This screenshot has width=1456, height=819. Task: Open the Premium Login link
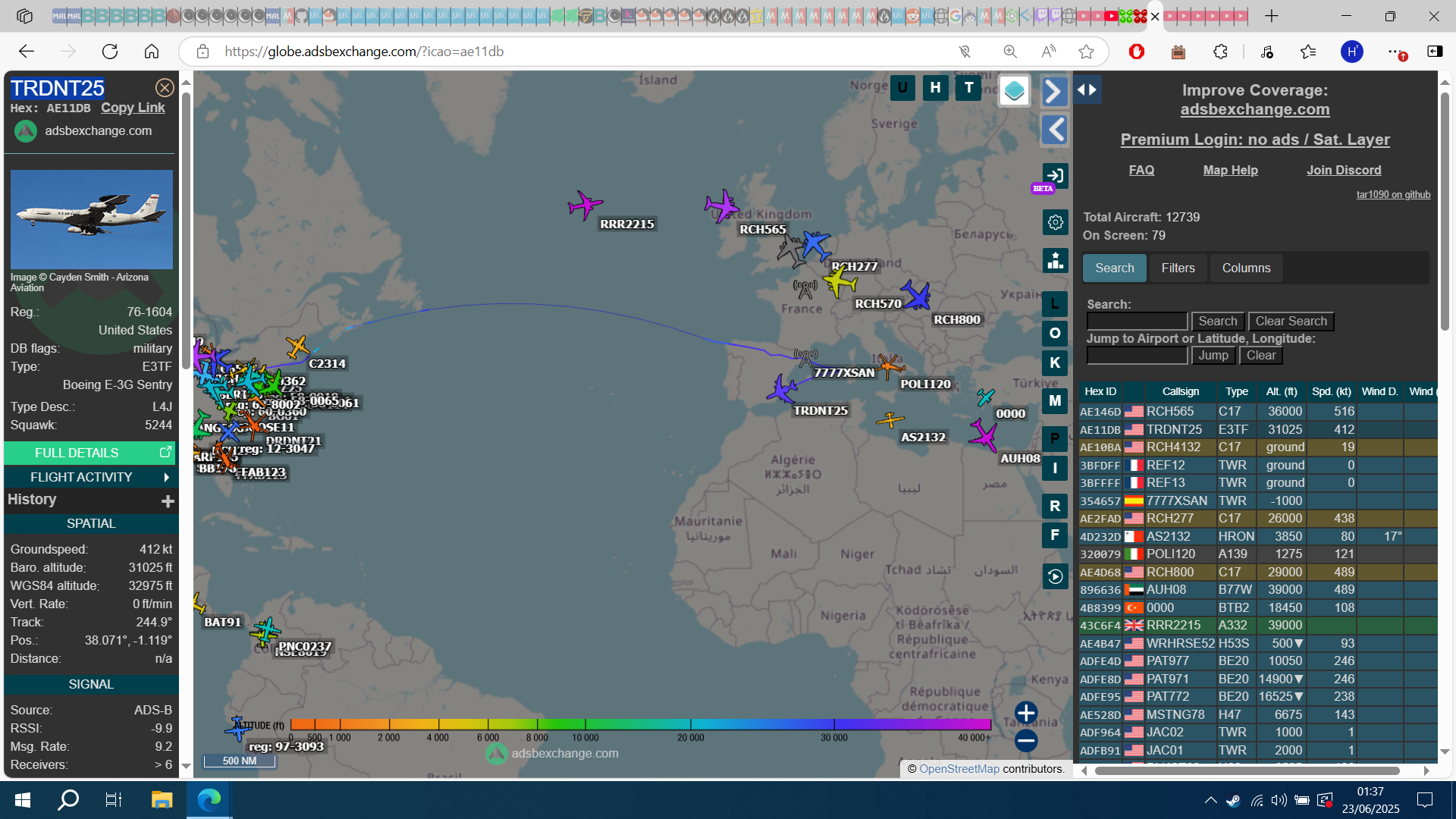(x=1255, y=140)
